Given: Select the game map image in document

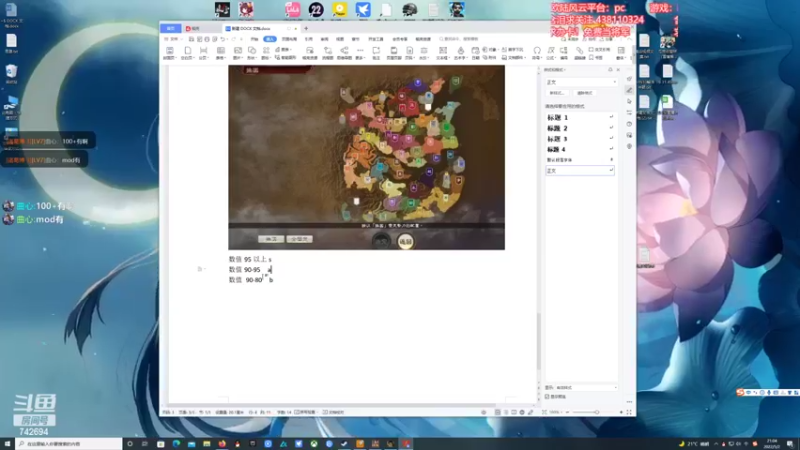Looking at the screenshot, I should click(x=366, y=157).
